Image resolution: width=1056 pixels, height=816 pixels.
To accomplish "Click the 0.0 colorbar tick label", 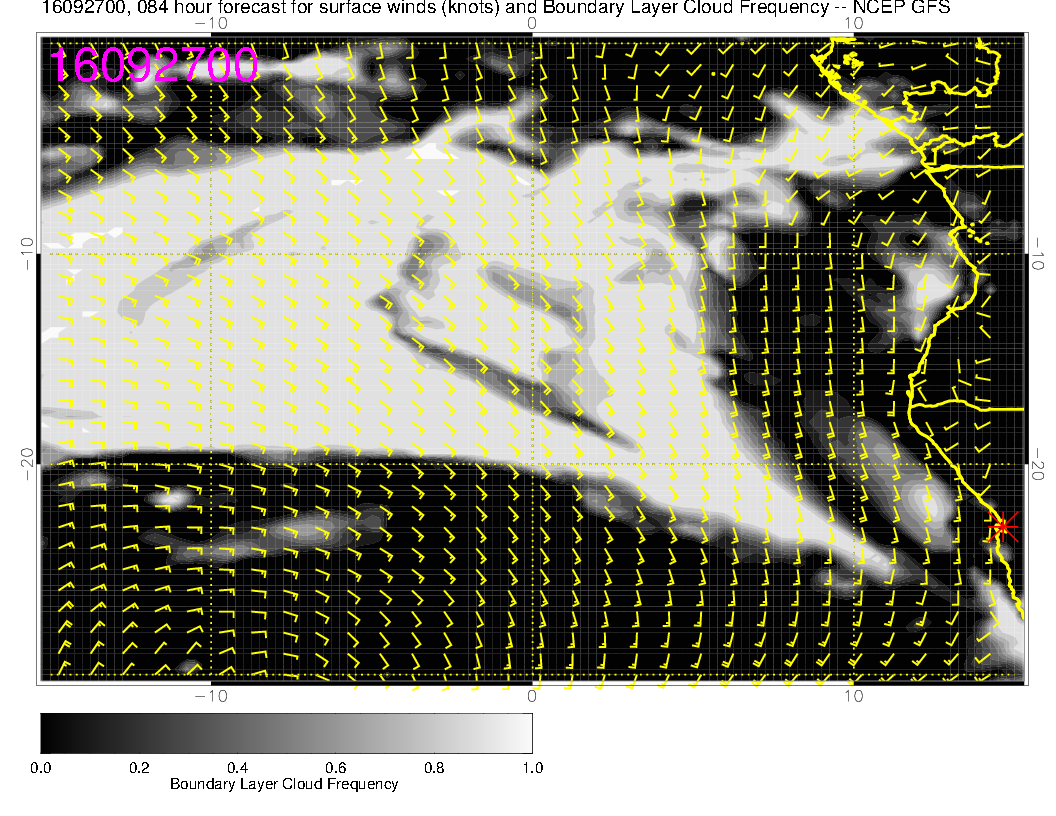I will [41, 767].
